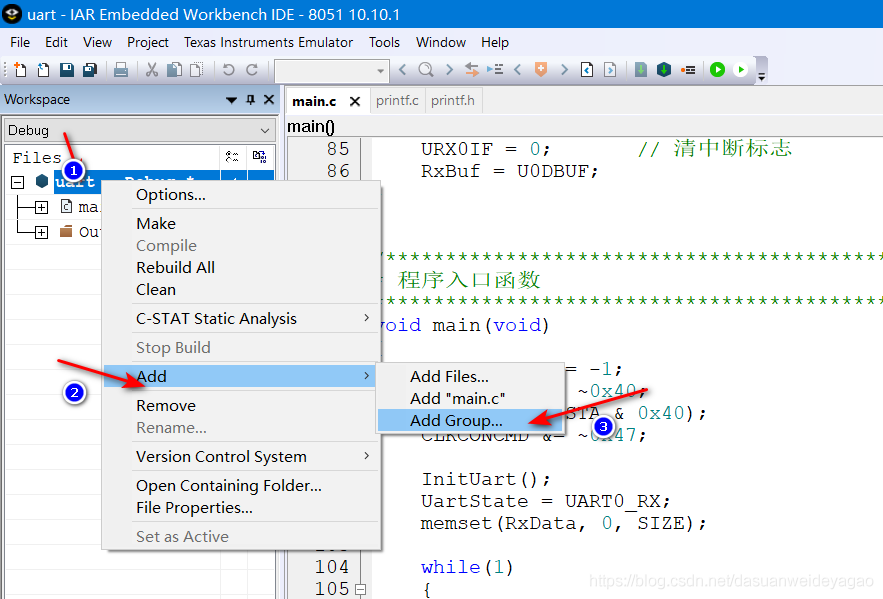The width and height of the screenshot is (883, 599).
Task: Click the Save All toolbar icon
Action: click(90, 70)
